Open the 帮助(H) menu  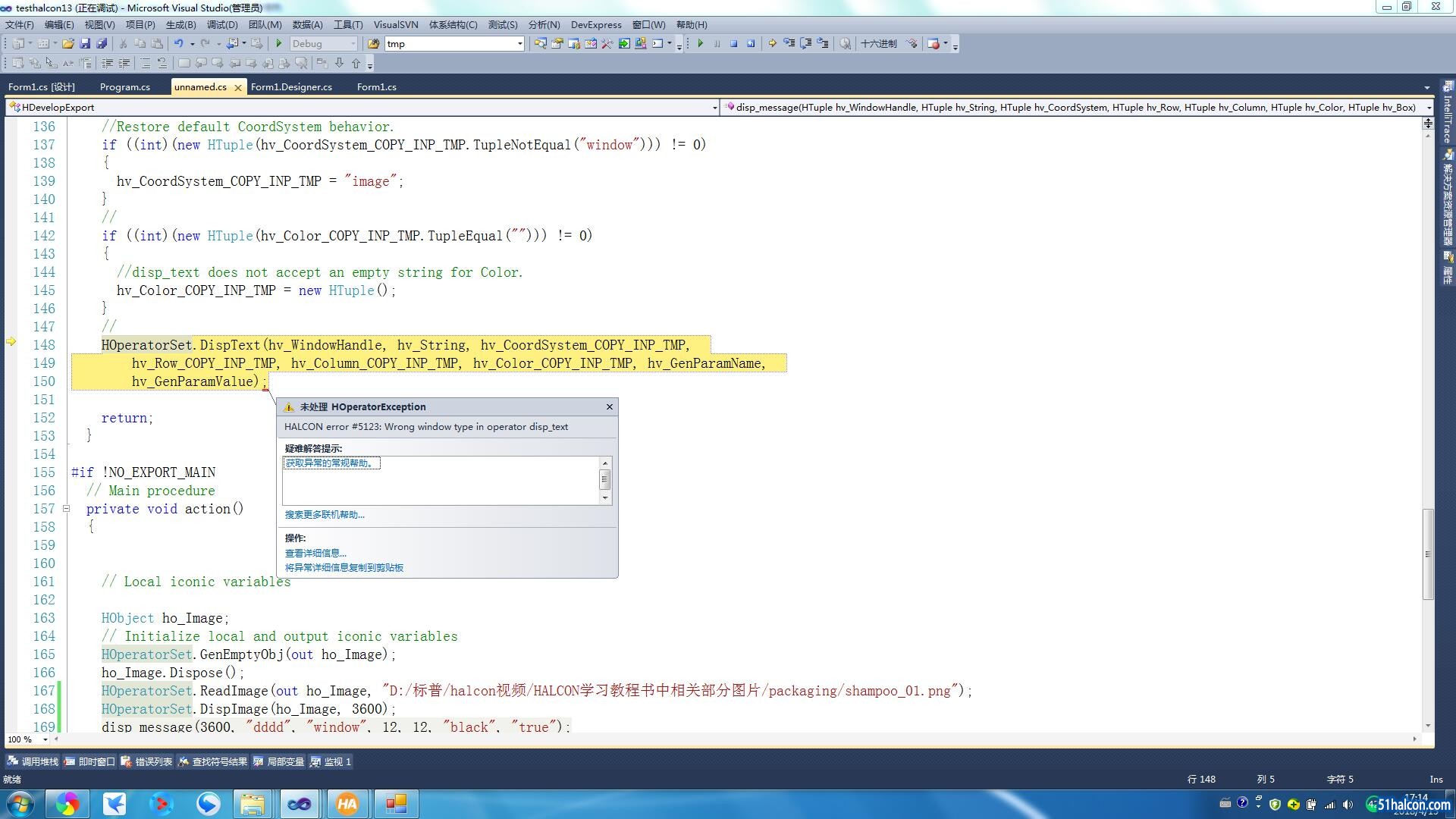click(692, 25)
